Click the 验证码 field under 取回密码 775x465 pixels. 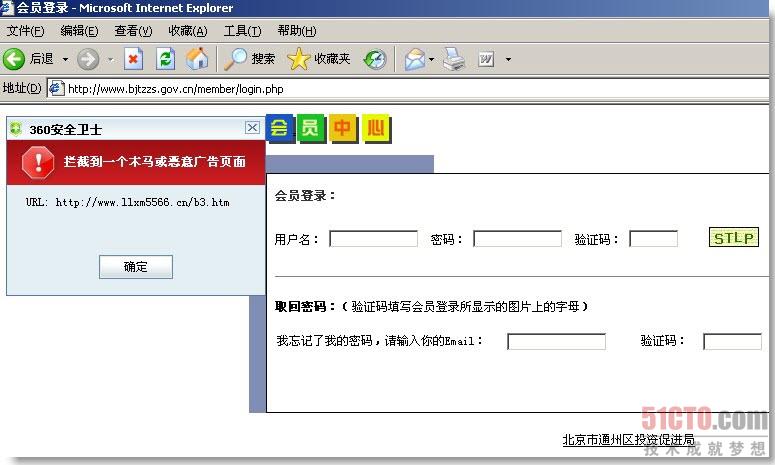(x=732, y=341)
